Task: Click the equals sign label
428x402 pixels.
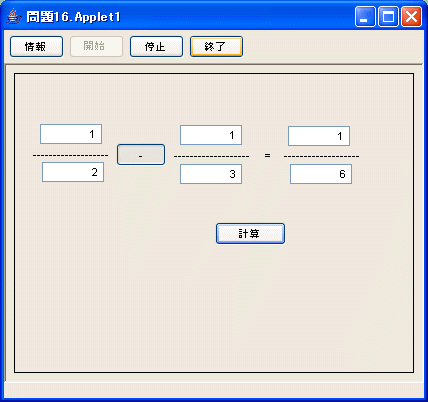Action: [267, 155]
